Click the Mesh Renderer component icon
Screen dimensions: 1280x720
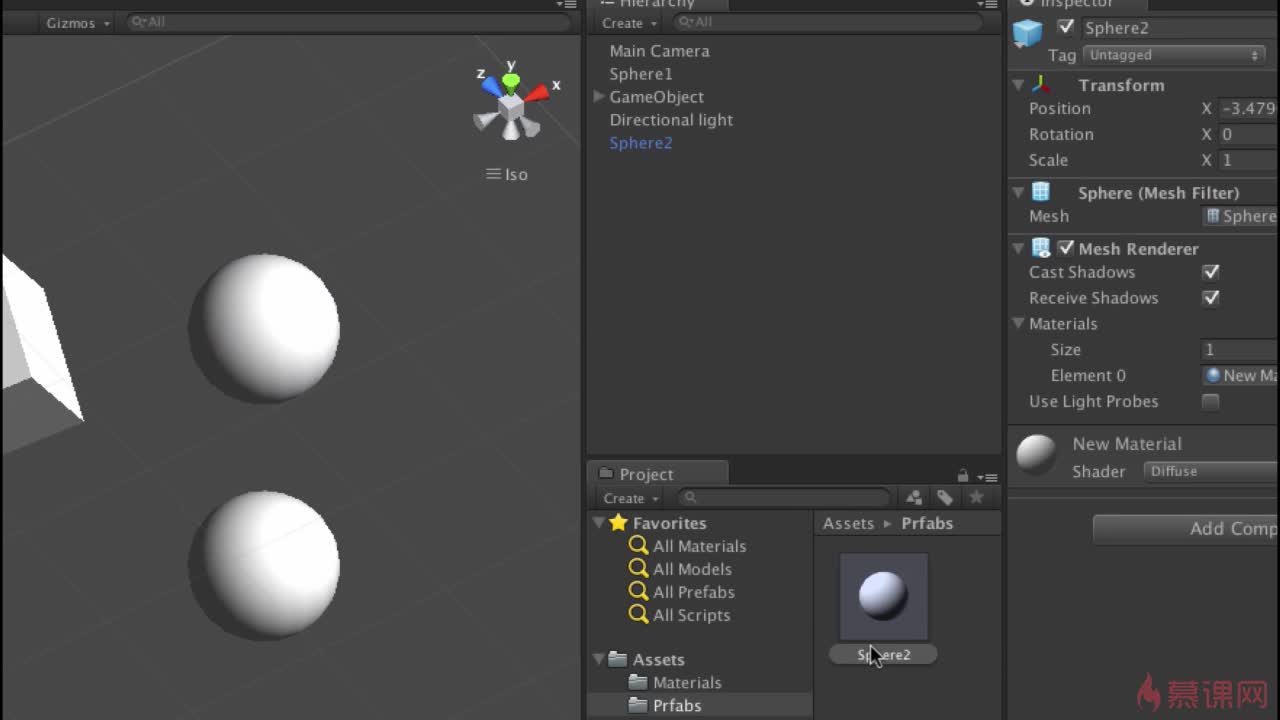(x=1041, y=248)
